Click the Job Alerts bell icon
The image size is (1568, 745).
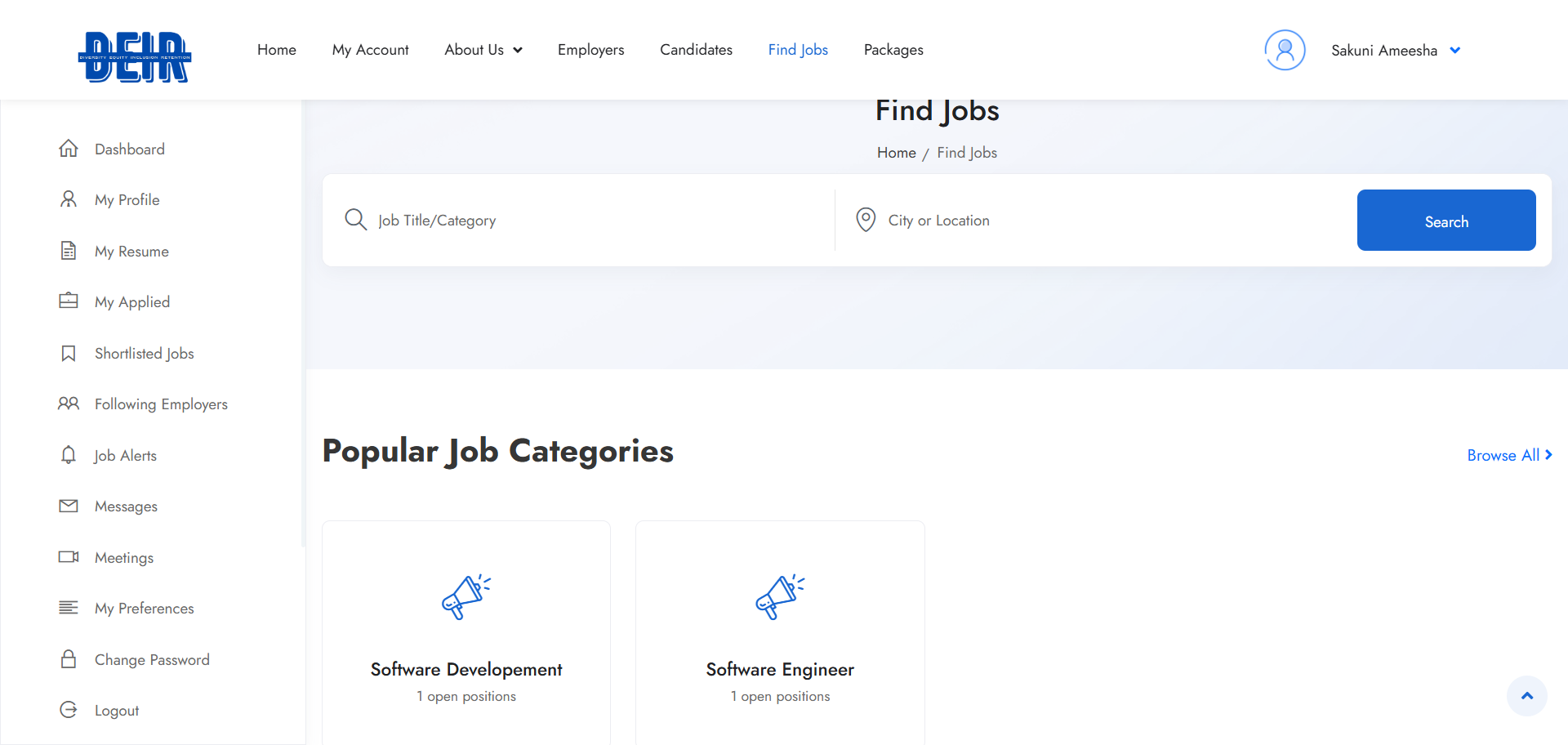pyautogui.click(x=69, y=455)
